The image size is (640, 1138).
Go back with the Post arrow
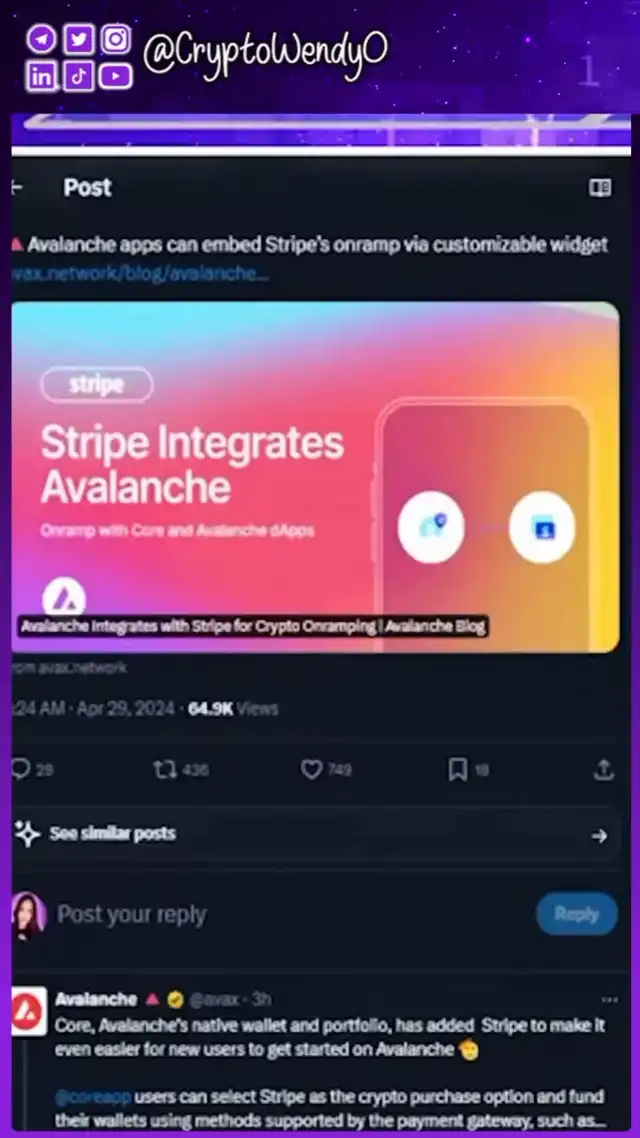pos(17,187)
